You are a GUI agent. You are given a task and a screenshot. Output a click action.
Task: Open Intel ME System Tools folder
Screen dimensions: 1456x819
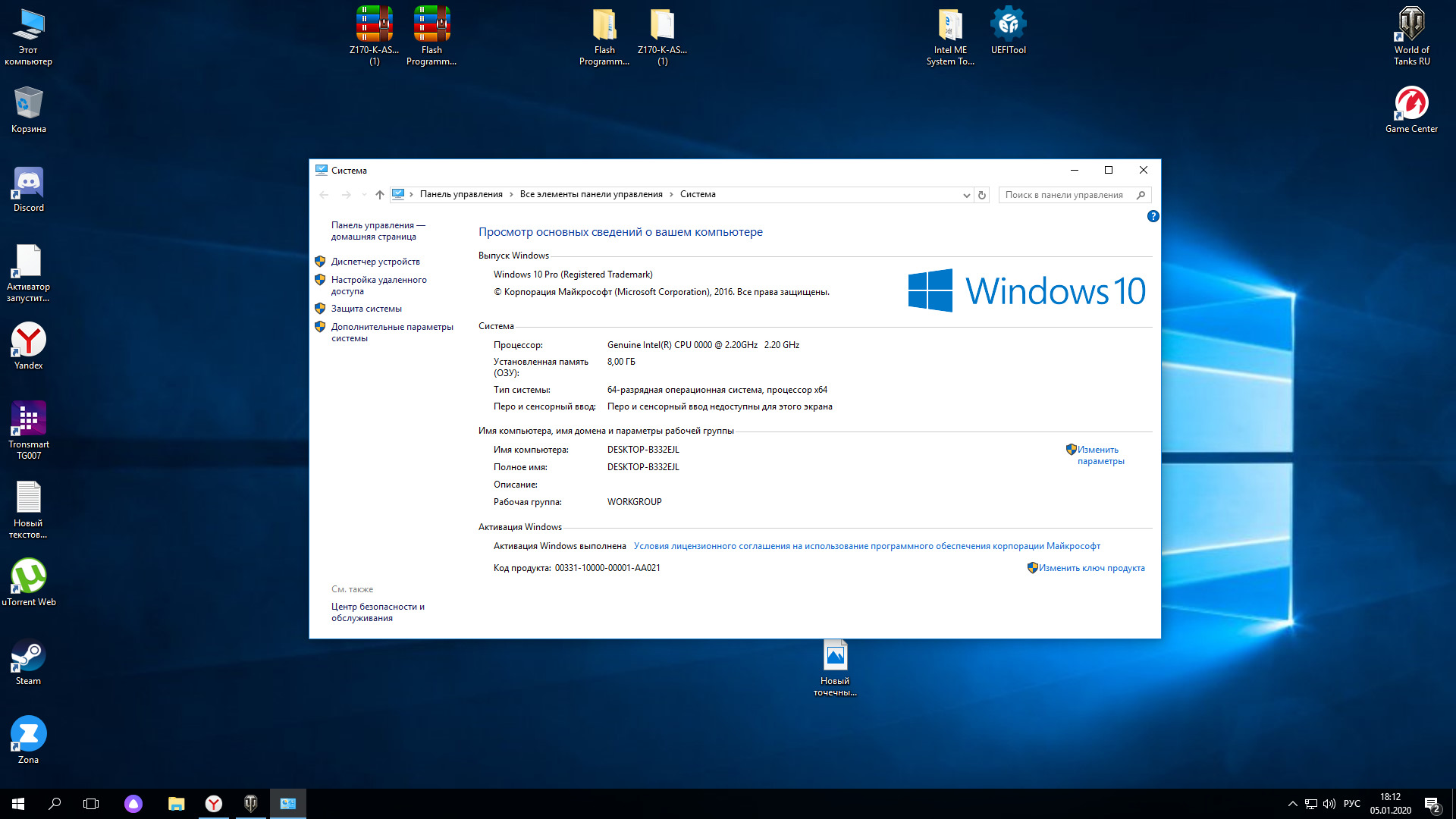click(x=950, y=36)
